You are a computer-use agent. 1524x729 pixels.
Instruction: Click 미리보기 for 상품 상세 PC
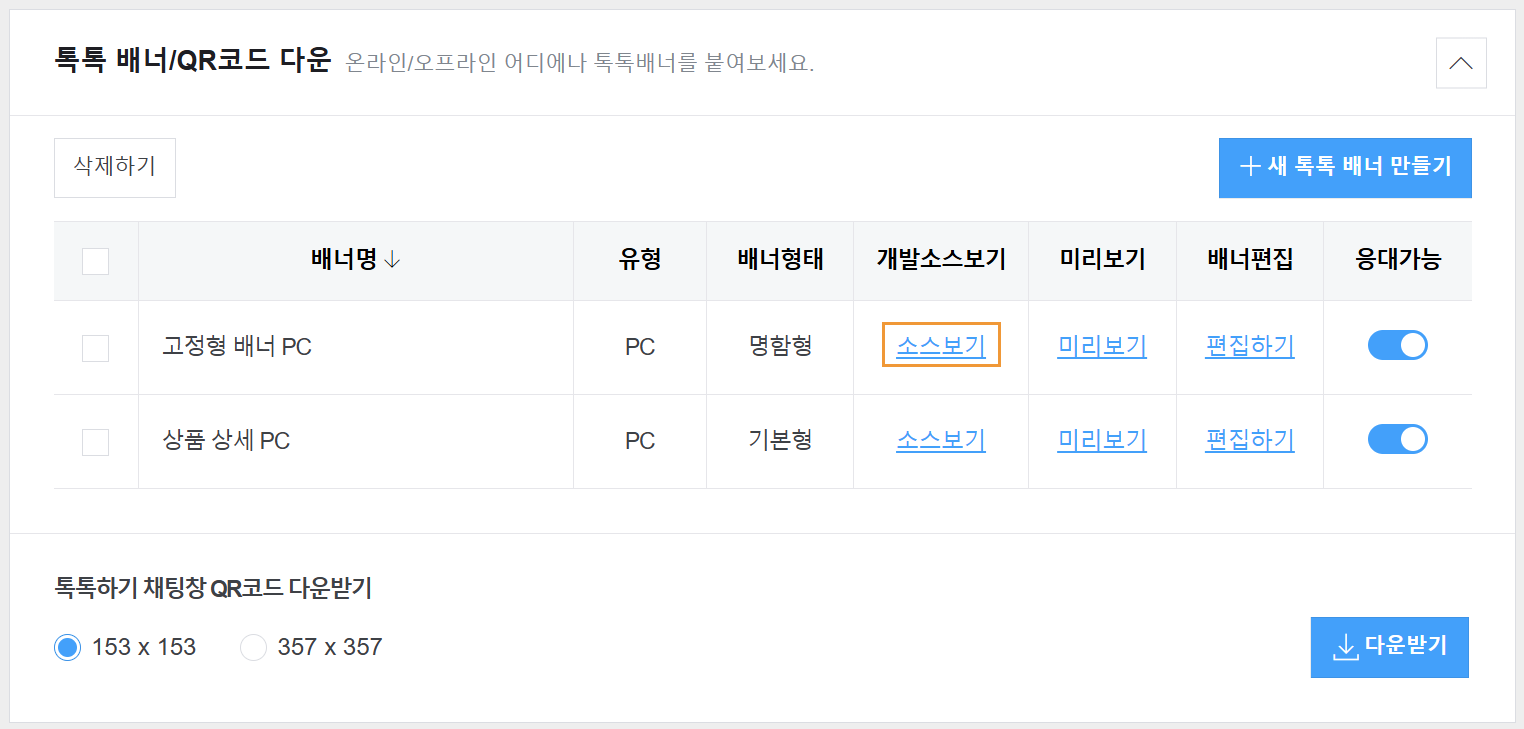[x=1101, y=440]
